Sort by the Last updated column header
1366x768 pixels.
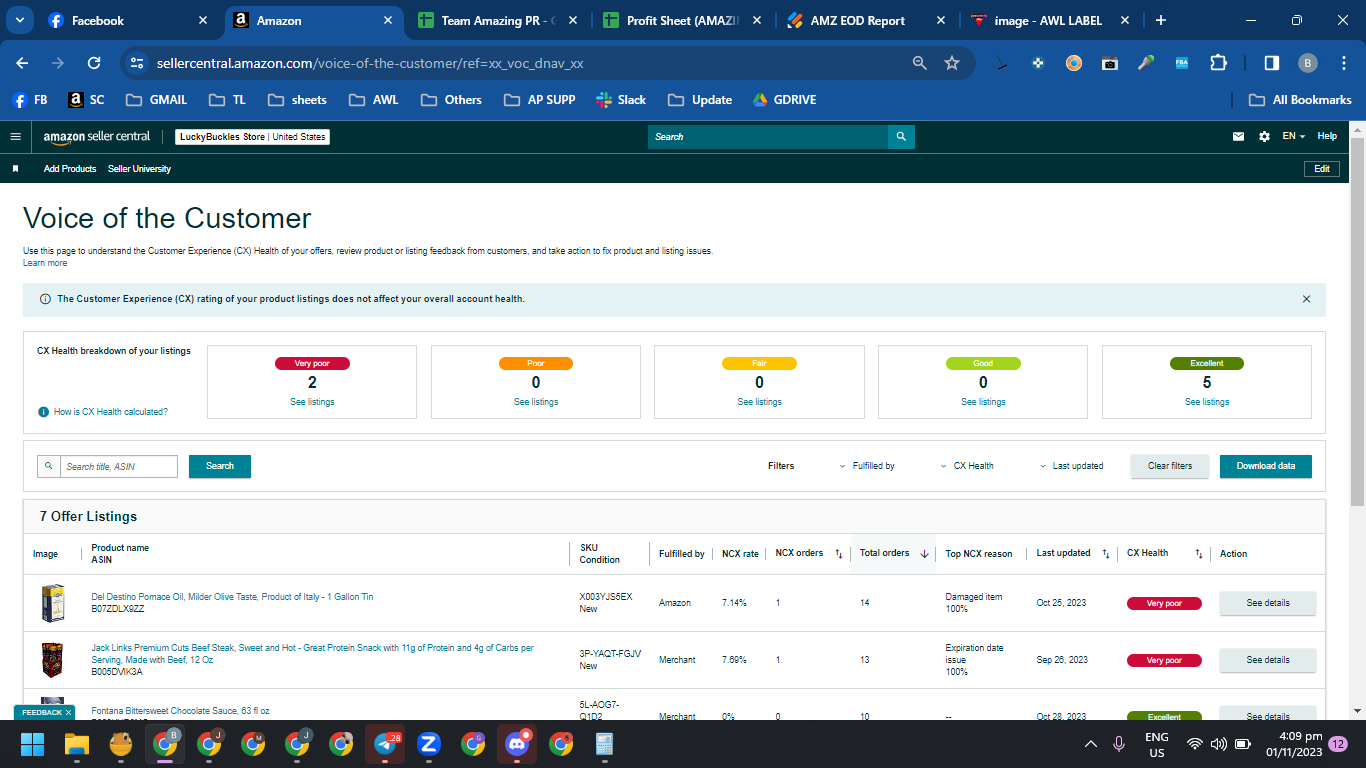pyautogui.click(x=1105, y=554)
